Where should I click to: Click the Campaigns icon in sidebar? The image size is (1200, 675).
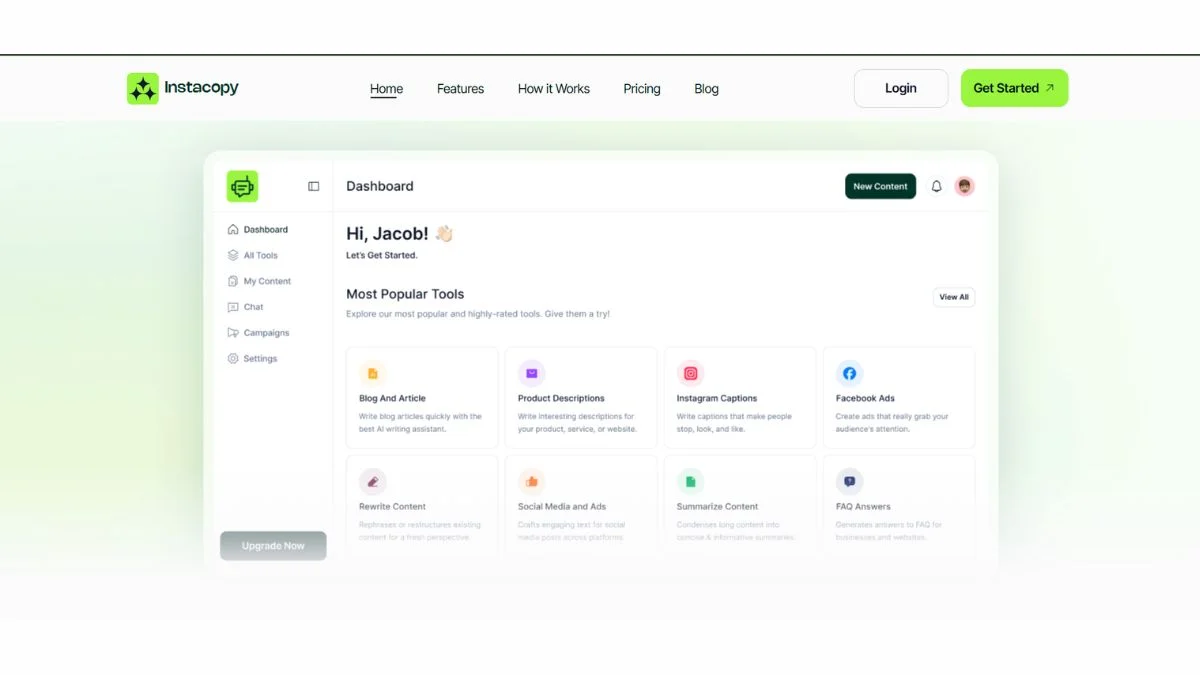pyautogui.click(x=233, y=333)
